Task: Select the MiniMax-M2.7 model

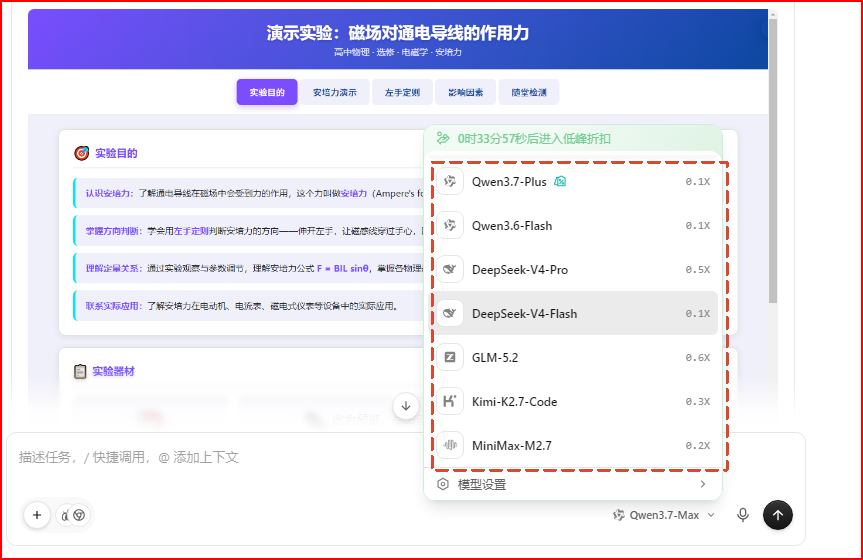Action: [573, 445]
